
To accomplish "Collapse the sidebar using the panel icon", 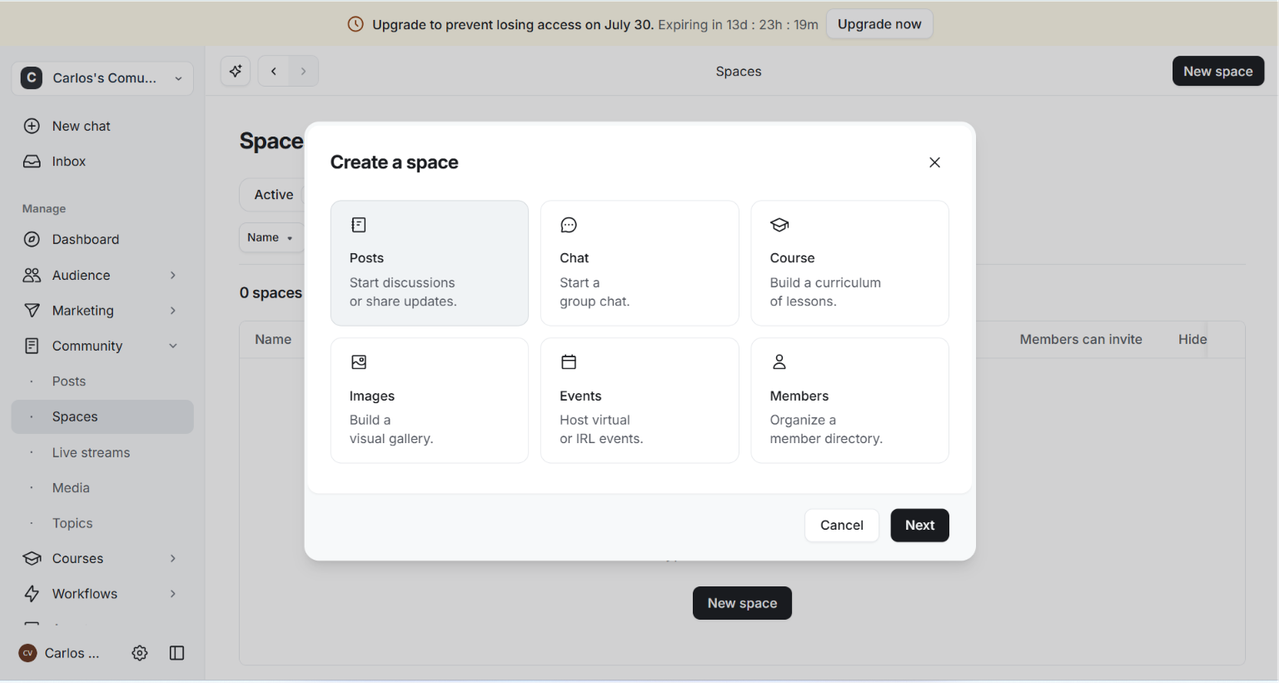I will pos(177,653).
